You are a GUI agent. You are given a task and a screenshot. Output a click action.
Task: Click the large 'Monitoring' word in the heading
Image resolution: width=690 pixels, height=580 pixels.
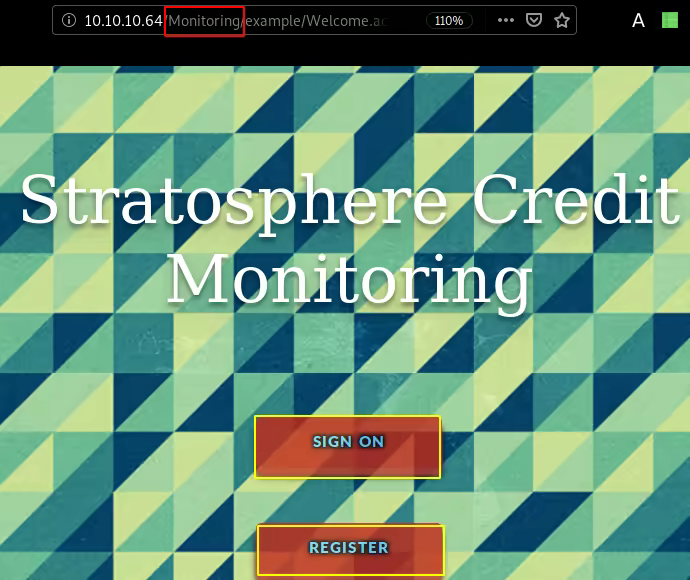[x=348, y=280]
